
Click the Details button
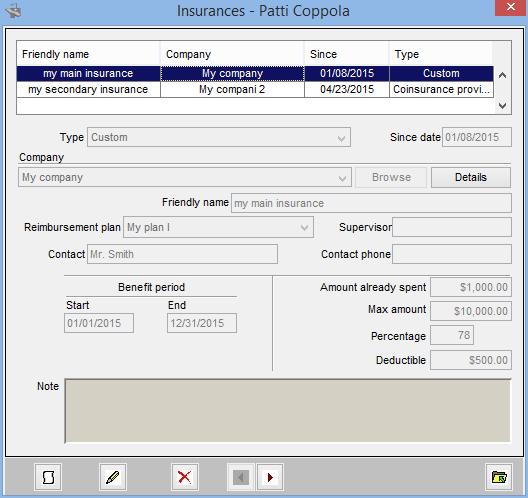(471, 177)
